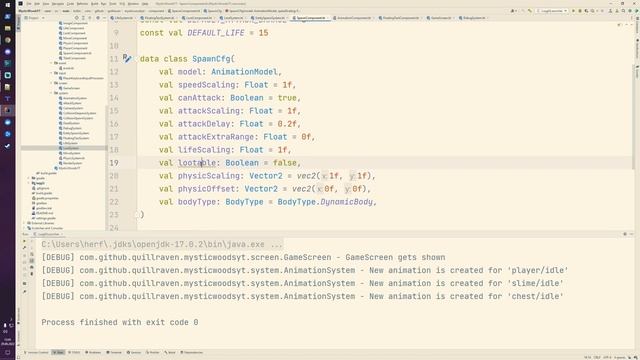The height and width of the screenshot is (360, 640).
Task: Expand External Libraries node
Action: pos(24,223)
